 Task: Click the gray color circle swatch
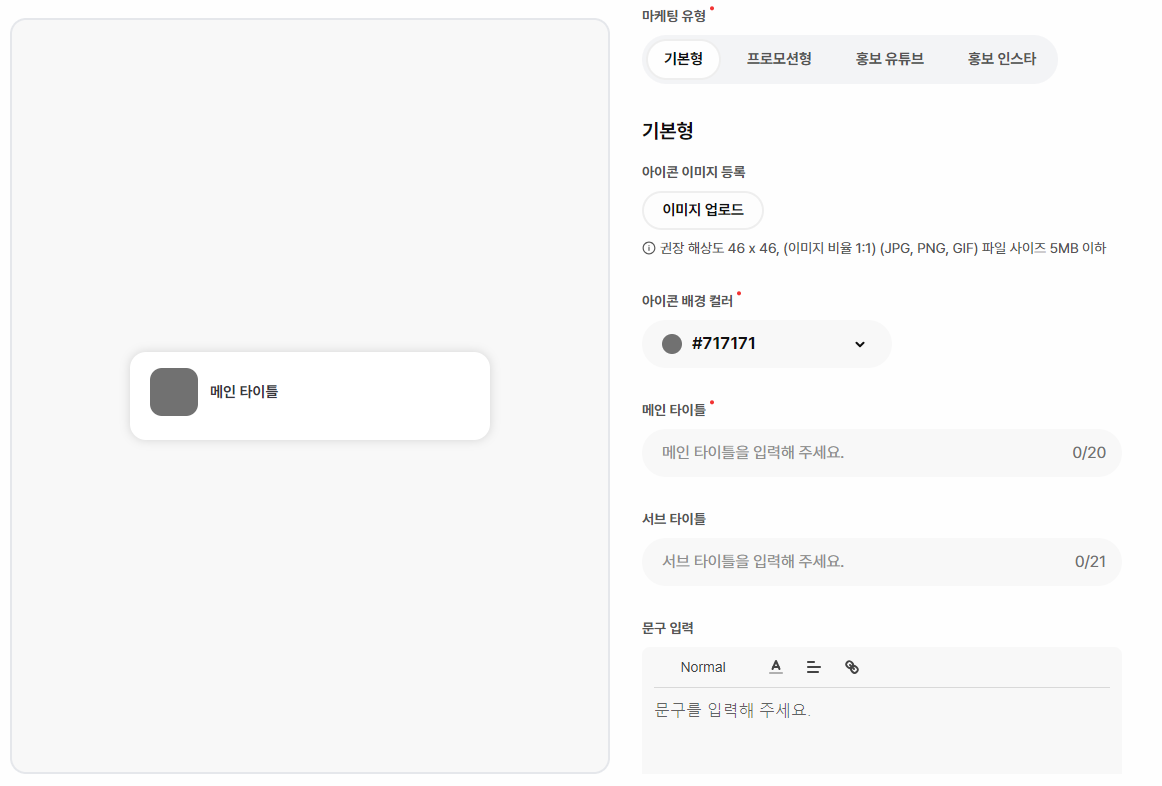(671, 344)
